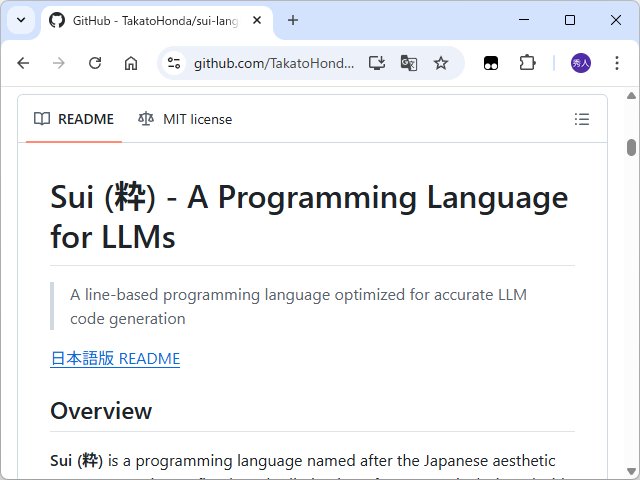The image size is (640, 480).
Task: Open the tab search dropdown arrow
Action: tap(21, 20)
